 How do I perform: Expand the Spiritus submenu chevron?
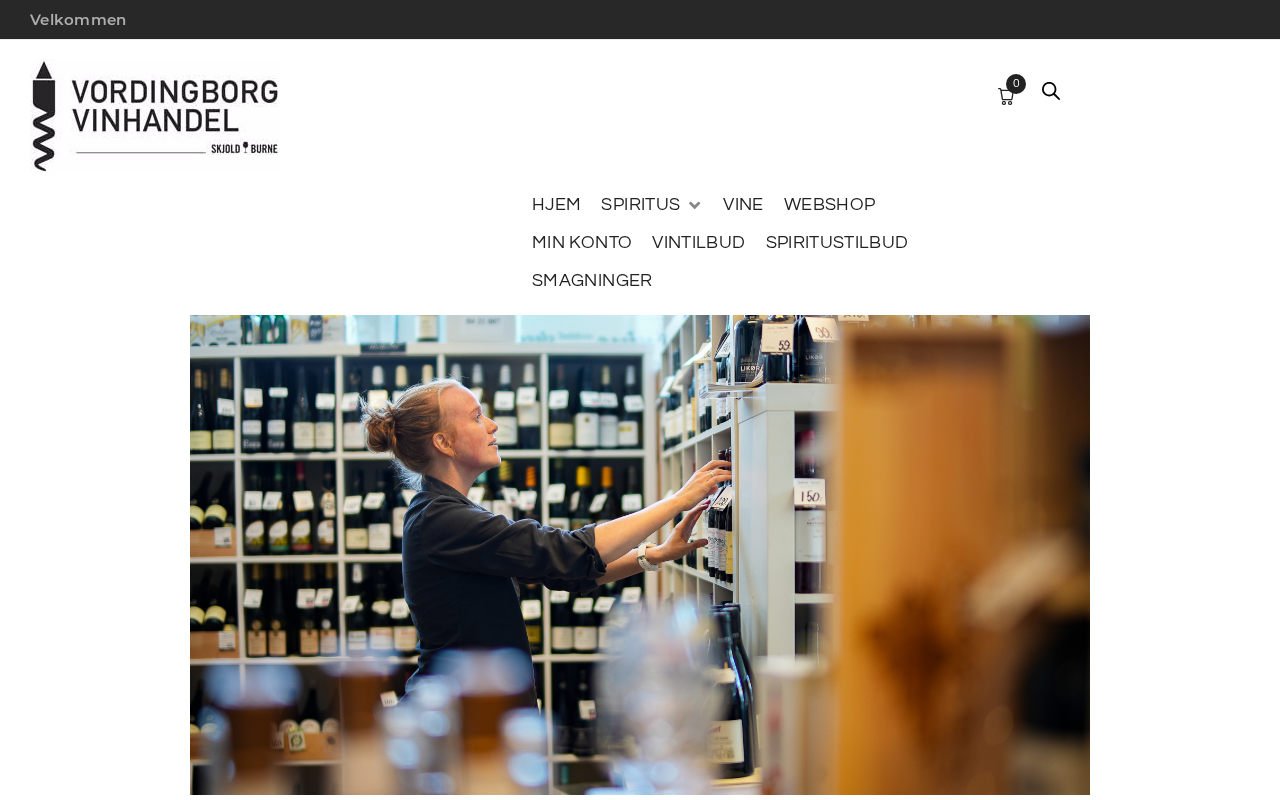pyautogui.click(x=695, y=205)
